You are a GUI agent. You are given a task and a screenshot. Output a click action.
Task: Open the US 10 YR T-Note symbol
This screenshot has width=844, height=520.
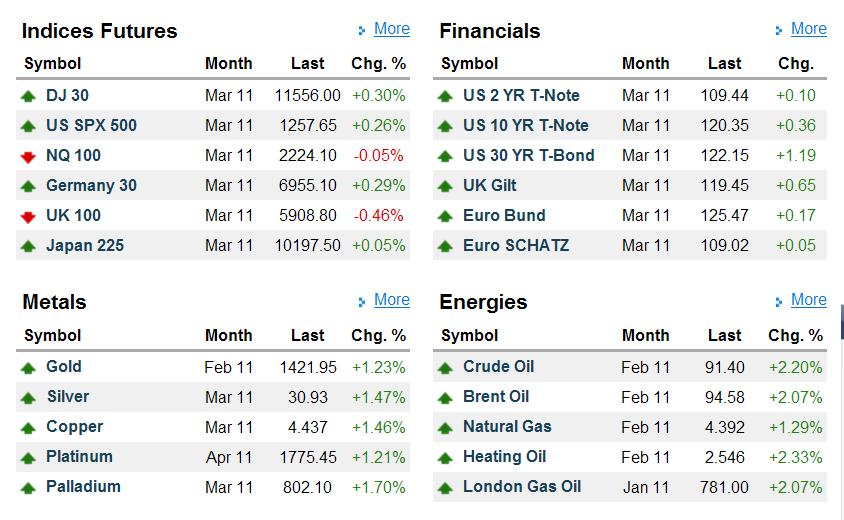[525, 126]
